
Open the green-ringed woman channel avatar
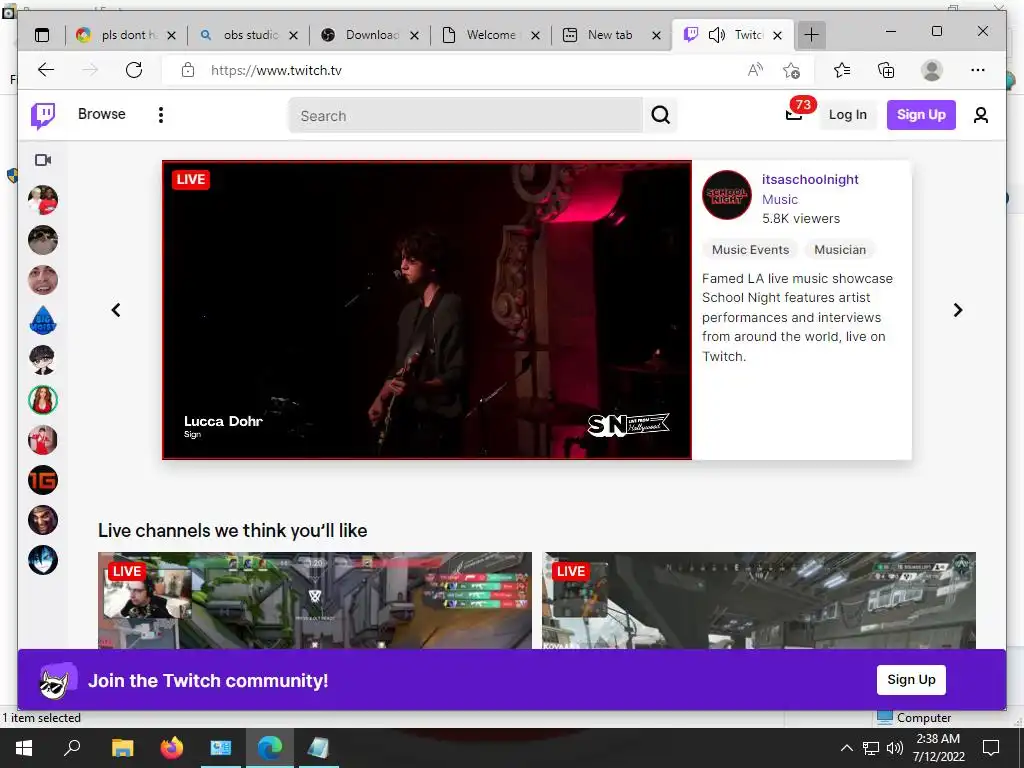click(x=43, y=400)
